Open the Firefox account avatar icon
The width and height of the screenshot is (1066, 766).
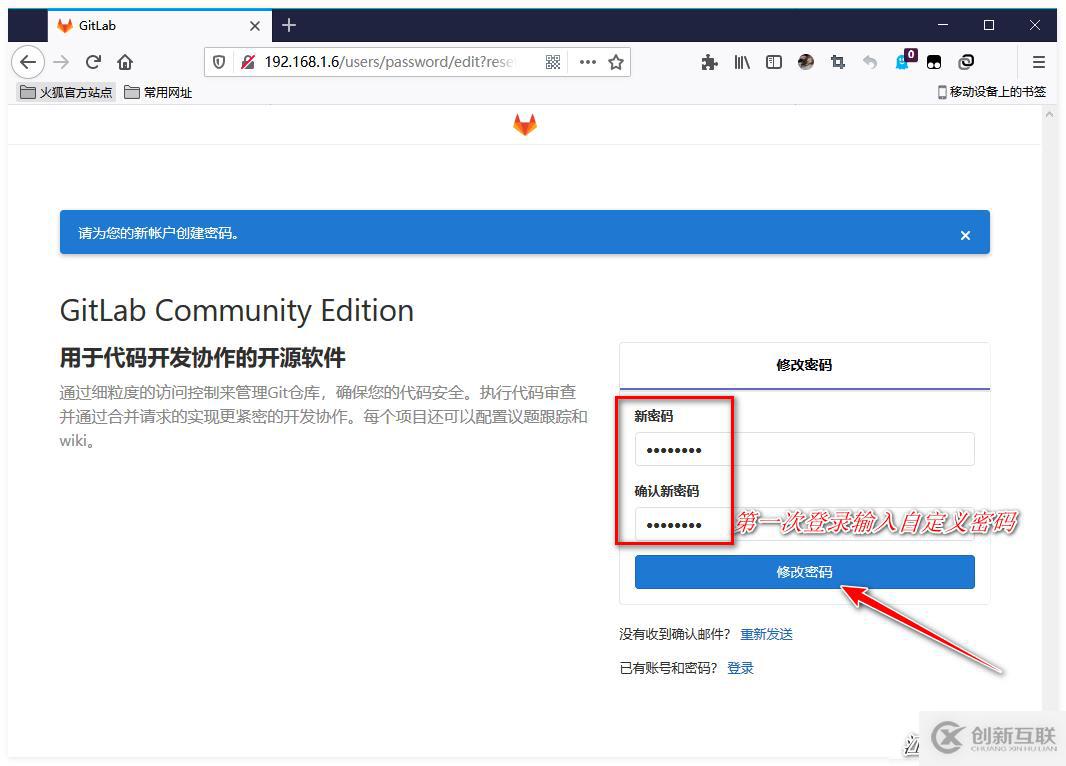(806, 61)
